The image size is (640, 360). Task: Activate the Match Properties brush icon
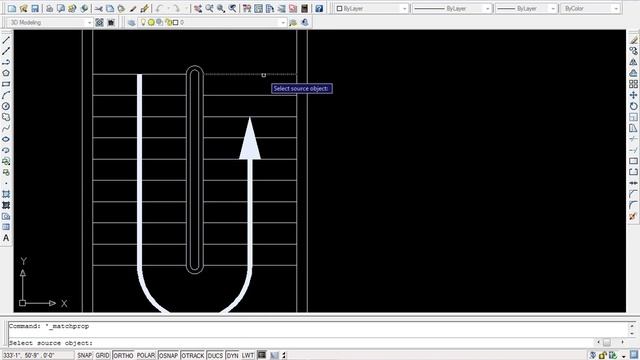pos(133,8)
